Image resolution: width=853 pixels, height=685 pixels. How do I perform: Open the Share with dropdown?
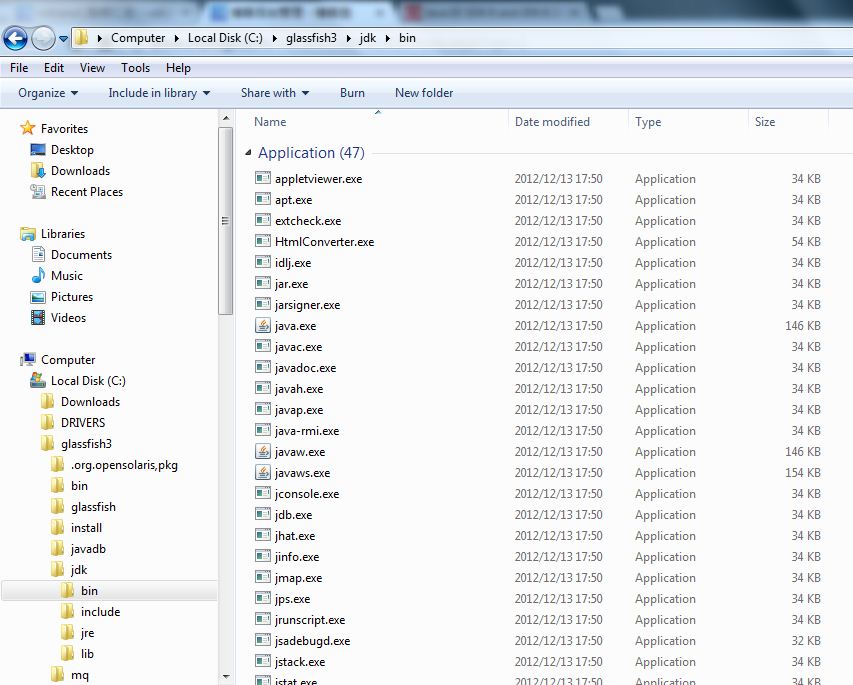pyautogui.click(x=274, y=93)
